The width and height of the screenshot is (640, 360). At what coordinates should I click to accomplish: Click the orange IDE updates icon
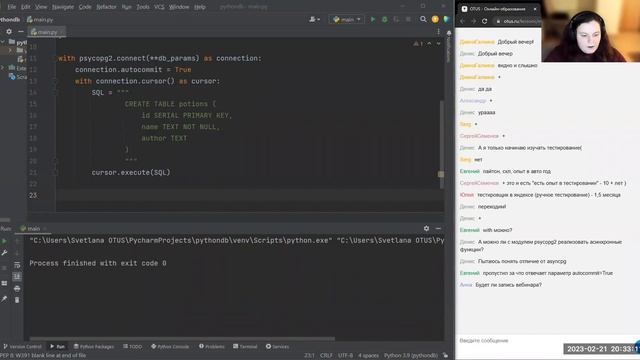click(x=435, y=19)
